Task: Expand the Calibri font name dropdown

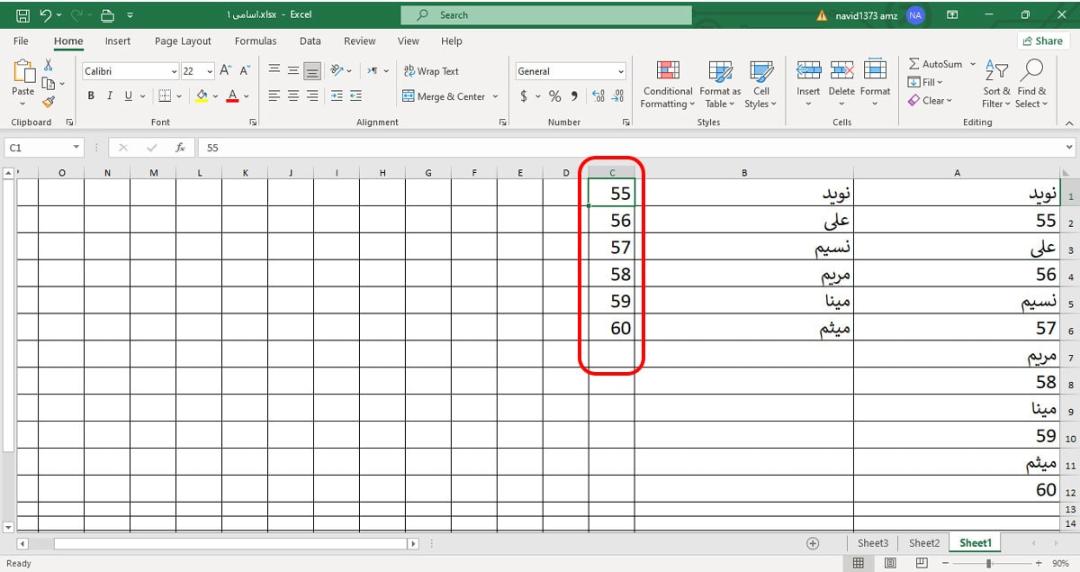Action: pyautogui.click(x=174, y=71)
